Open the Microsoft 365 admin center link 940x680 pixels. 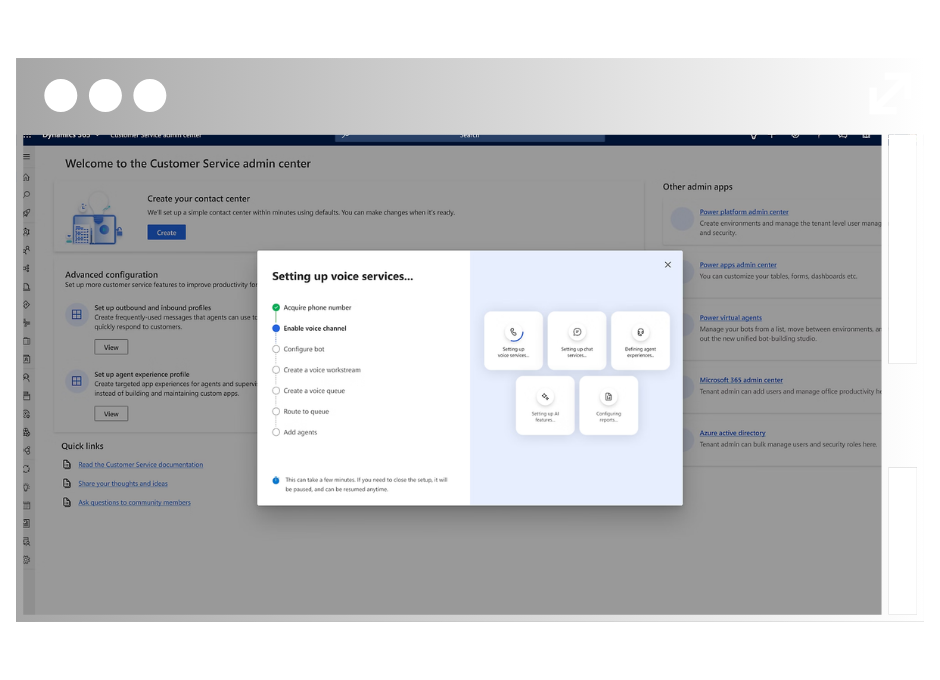[741, 380]
